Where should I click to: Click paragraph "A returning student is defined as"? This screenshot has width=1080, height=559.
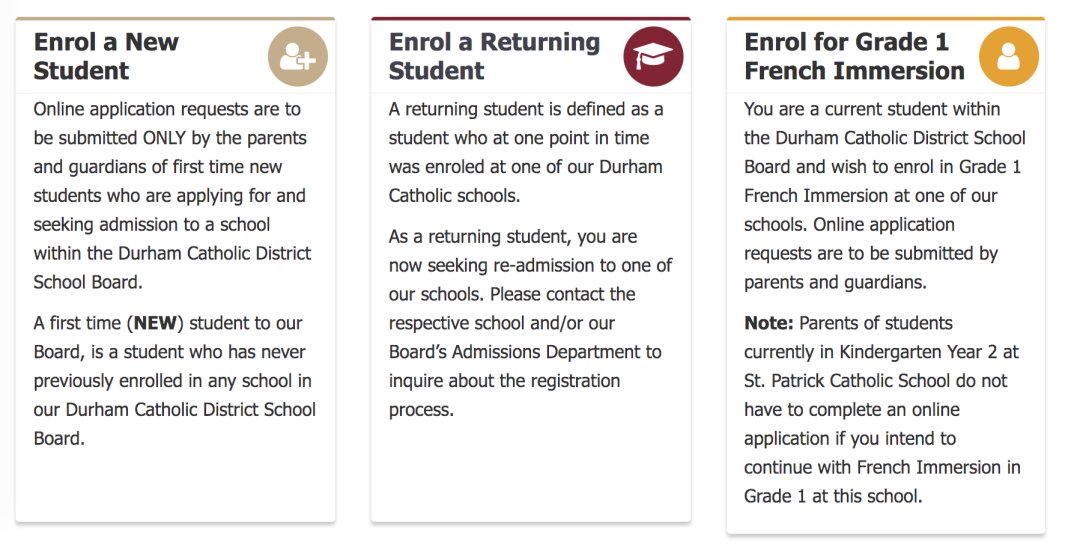[525, 152]
